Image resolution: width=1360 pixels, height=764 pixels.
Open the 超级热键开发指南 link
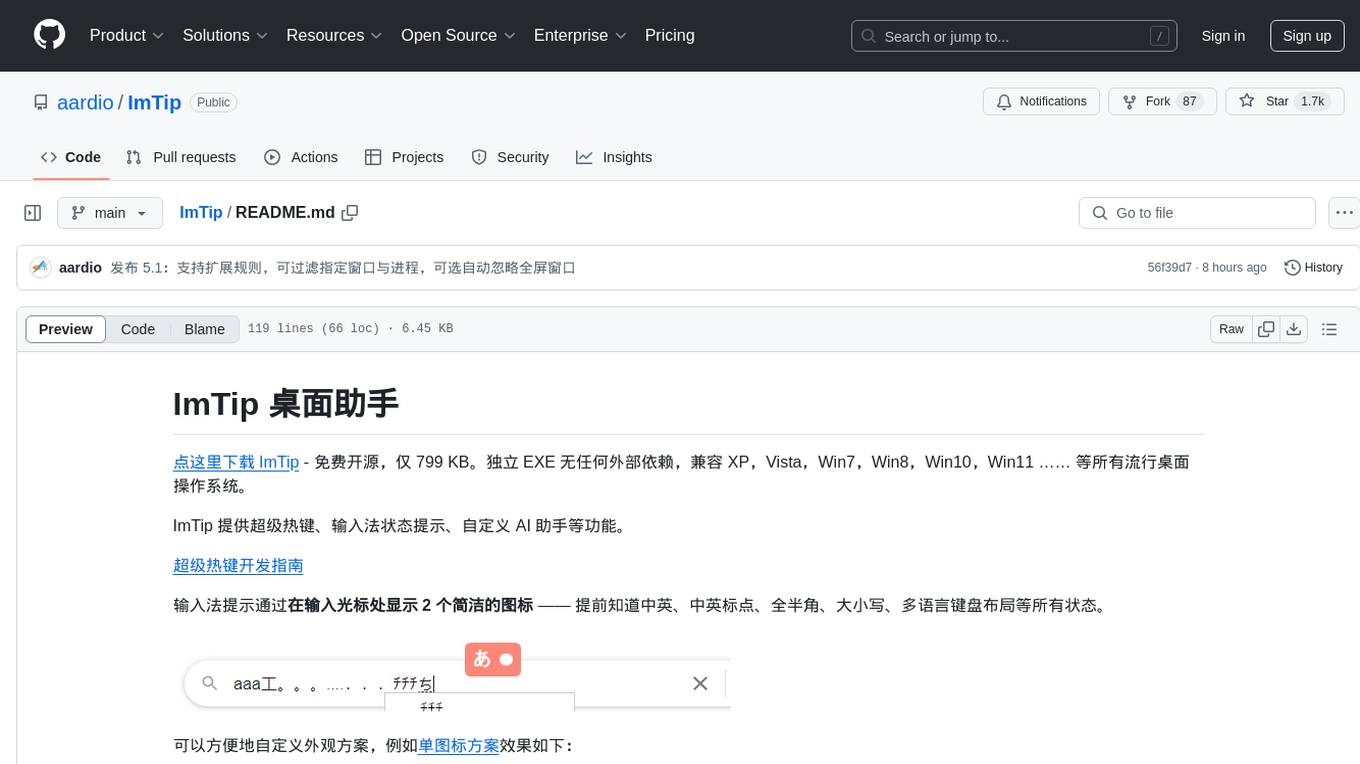tap(238, 565)
